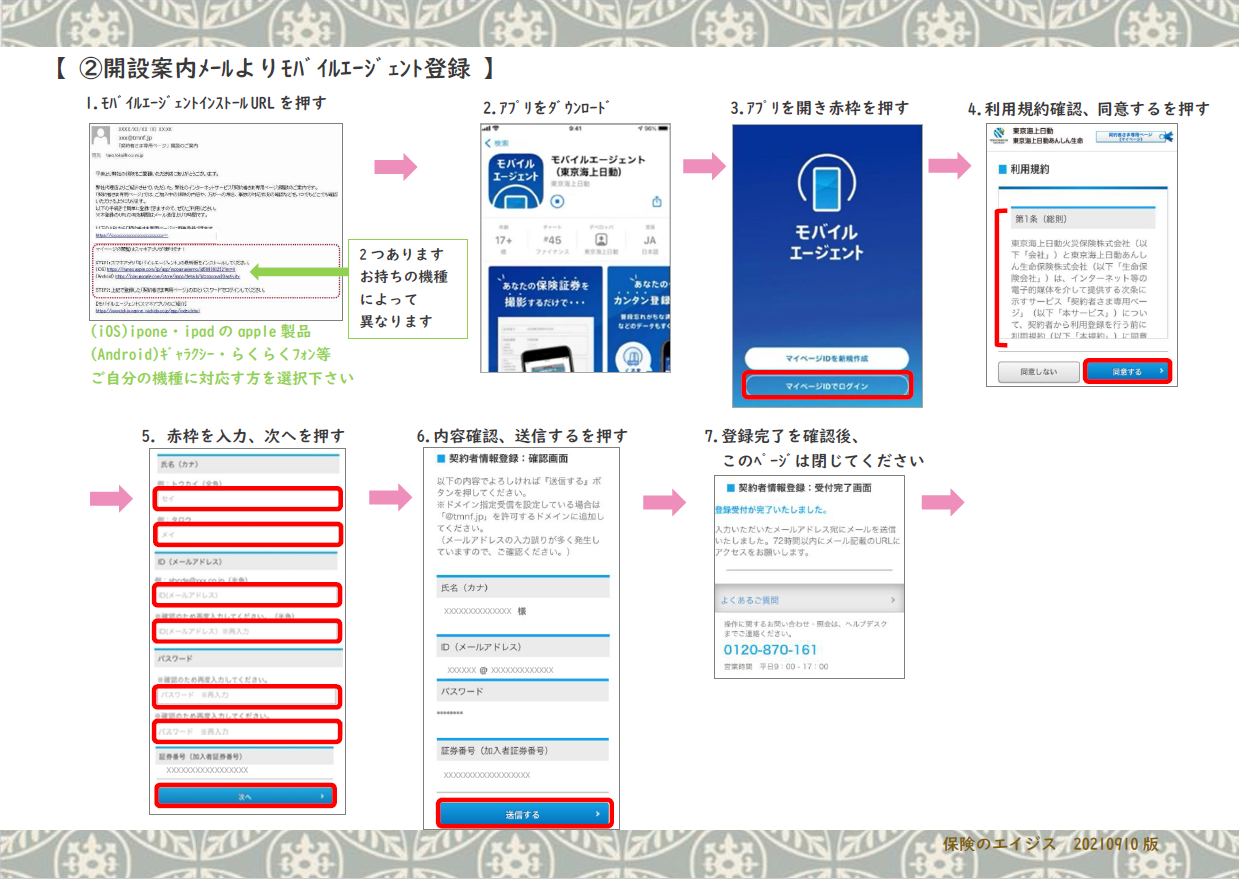Click the developer icon above 東京海上日動

pos(601,240)
